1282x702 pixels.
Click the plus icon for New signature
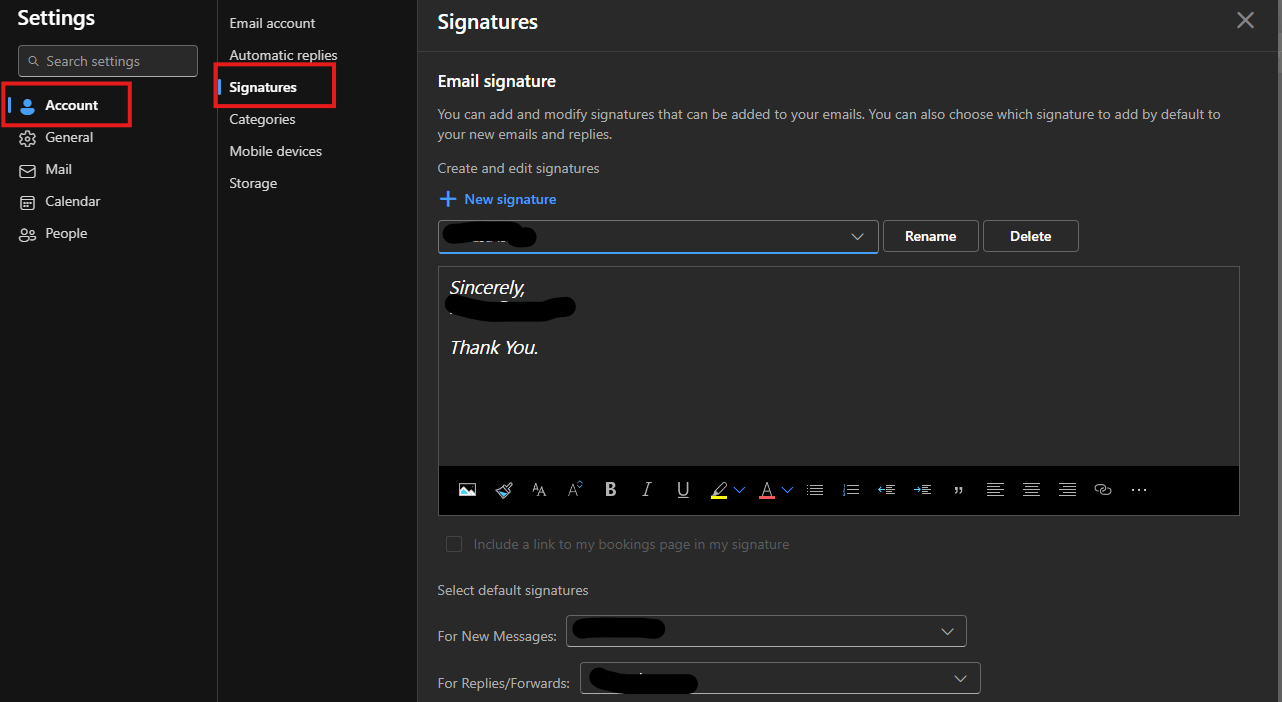pos(448,199)
